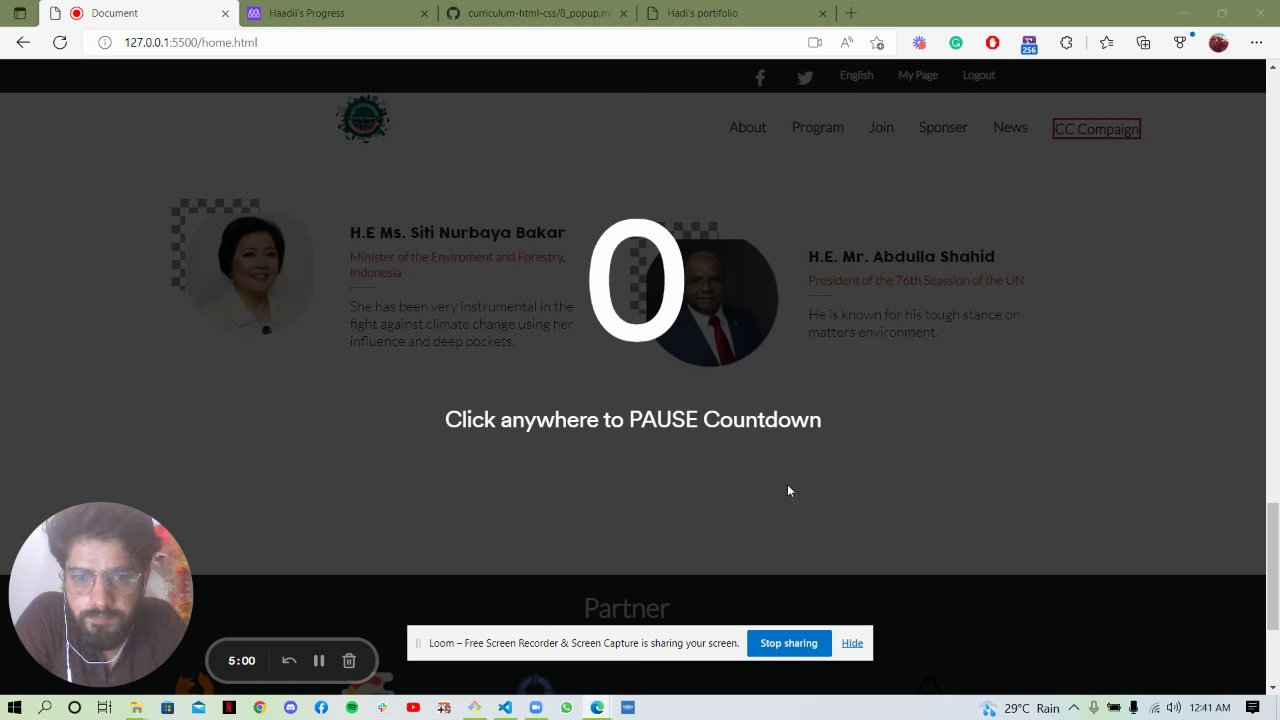This screenshot has width=1280, height=720.
Task: Open the rewards trophy icon
Action: pyautogui.click(x=1181, y=42)
